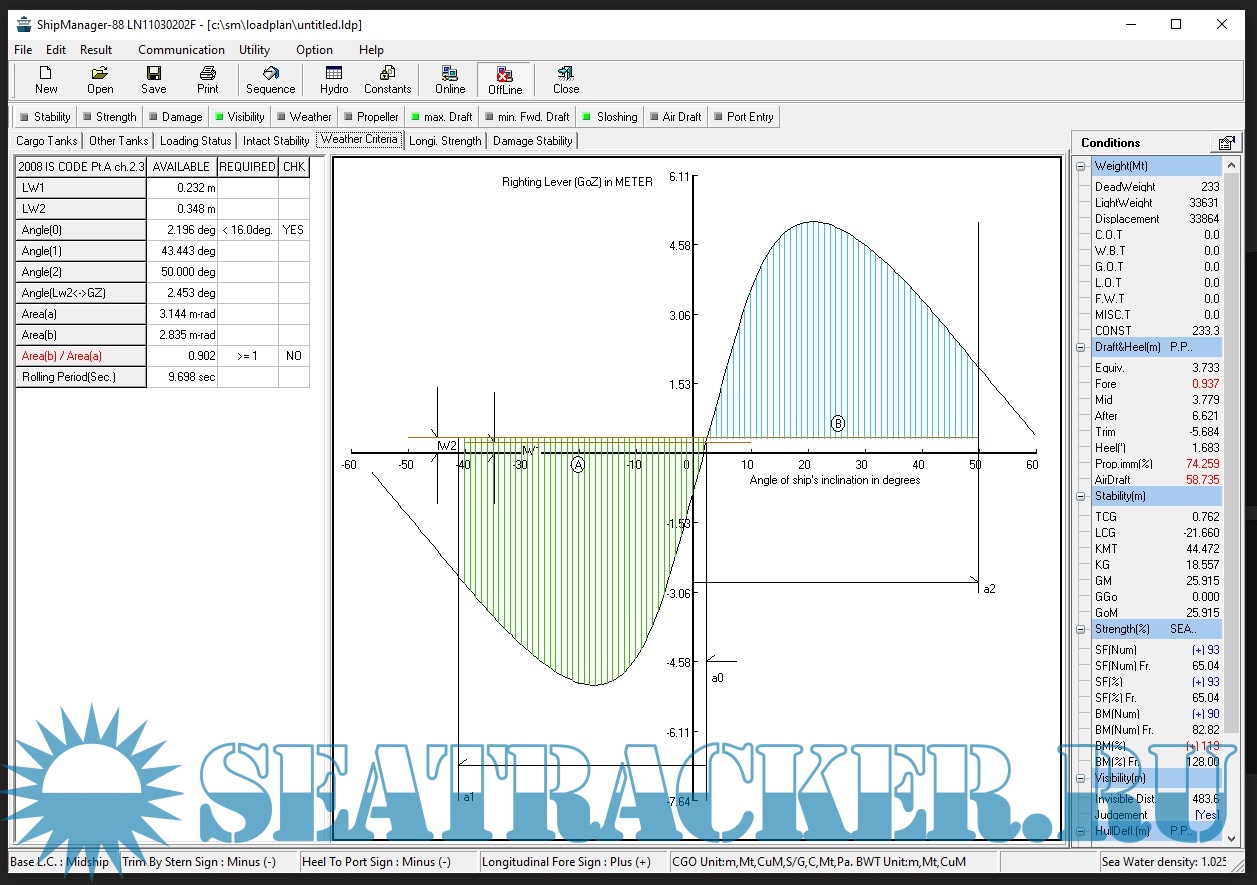Open the Utility menu
The height and width of the screenshot is (885, 1257).
(x=254, y=50)
